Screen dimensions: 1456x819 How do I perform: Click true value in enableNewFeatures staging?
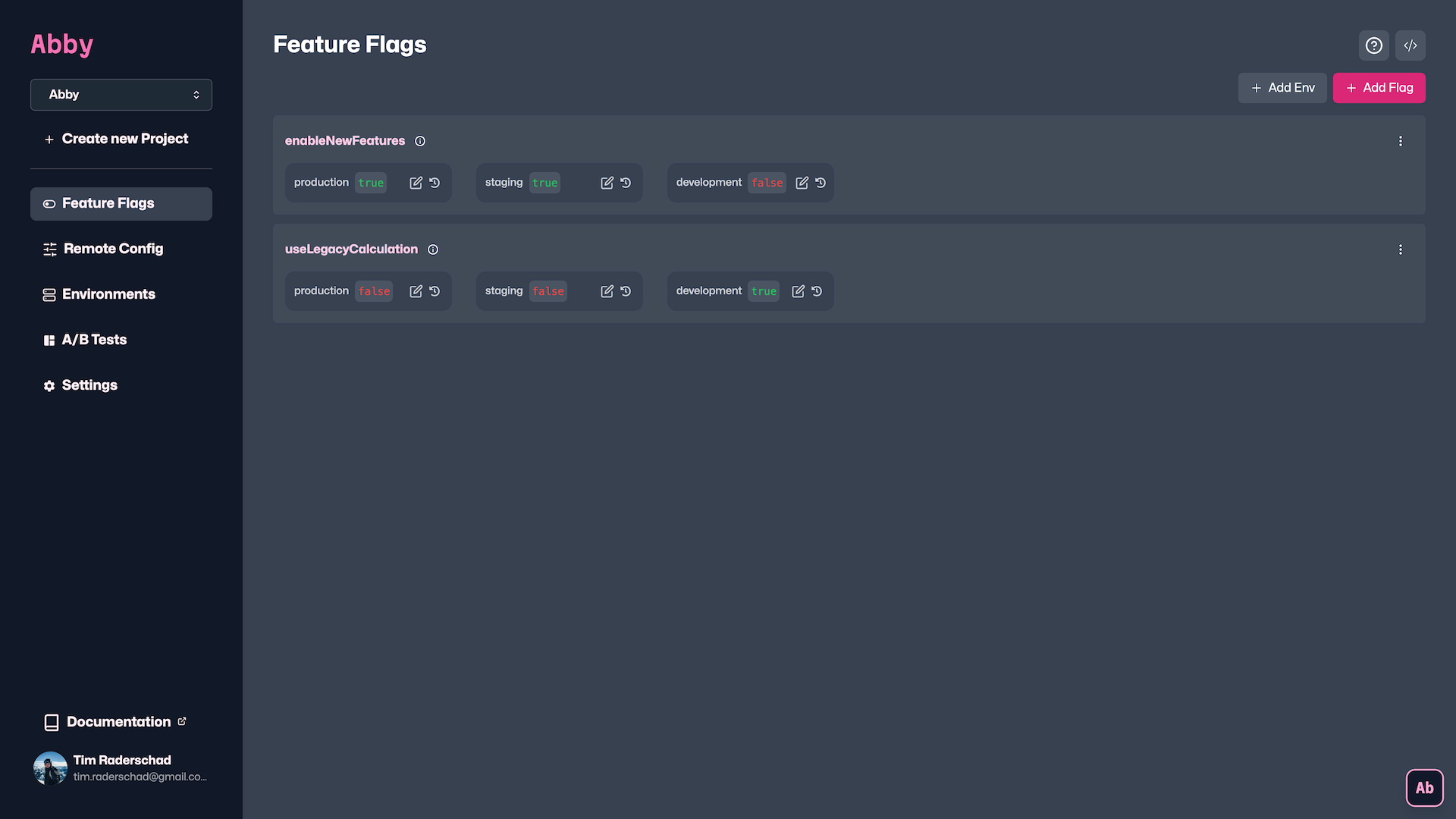coord(544,183)
